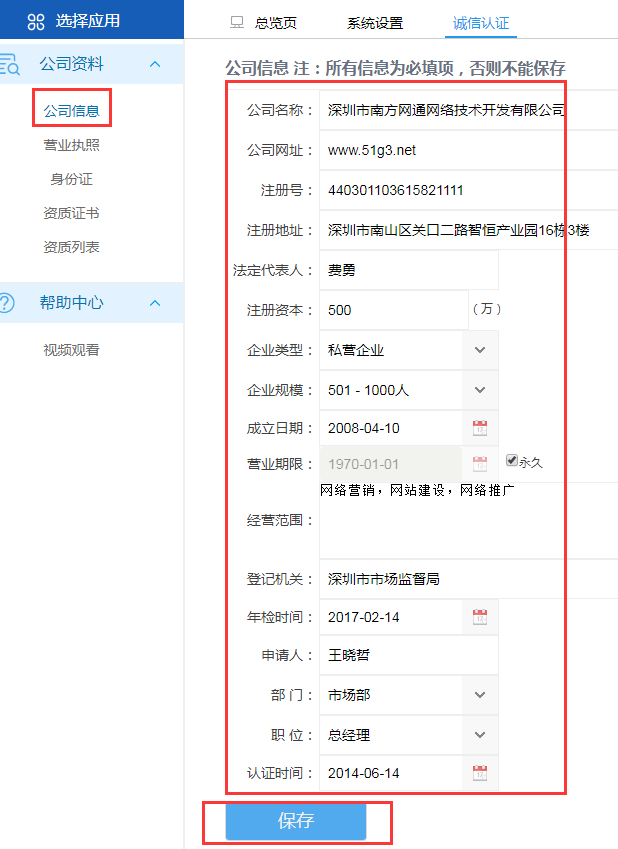Open the 企业规模 dropdown
Screen dimensions: 618x849
(x=480, y=390)
